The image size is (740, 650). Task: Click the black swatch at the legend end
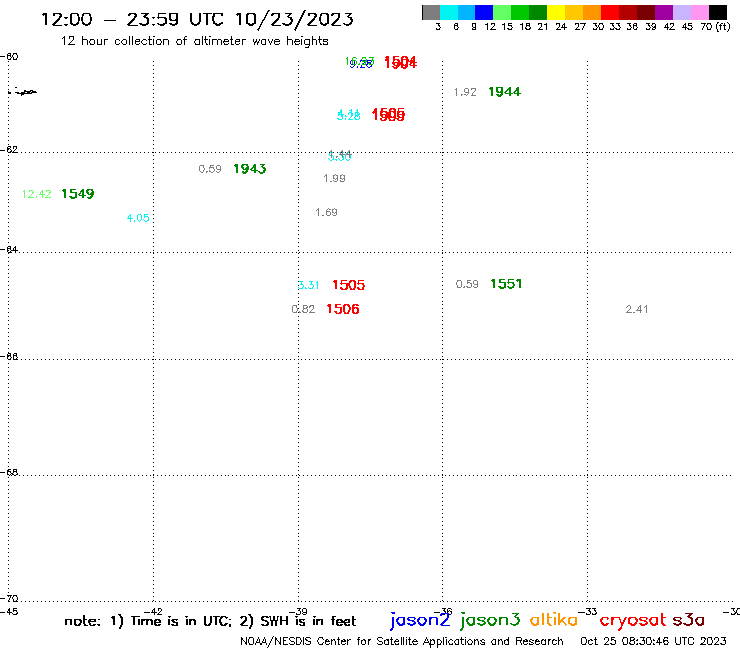pyautogui.click(x=718, y=12)
